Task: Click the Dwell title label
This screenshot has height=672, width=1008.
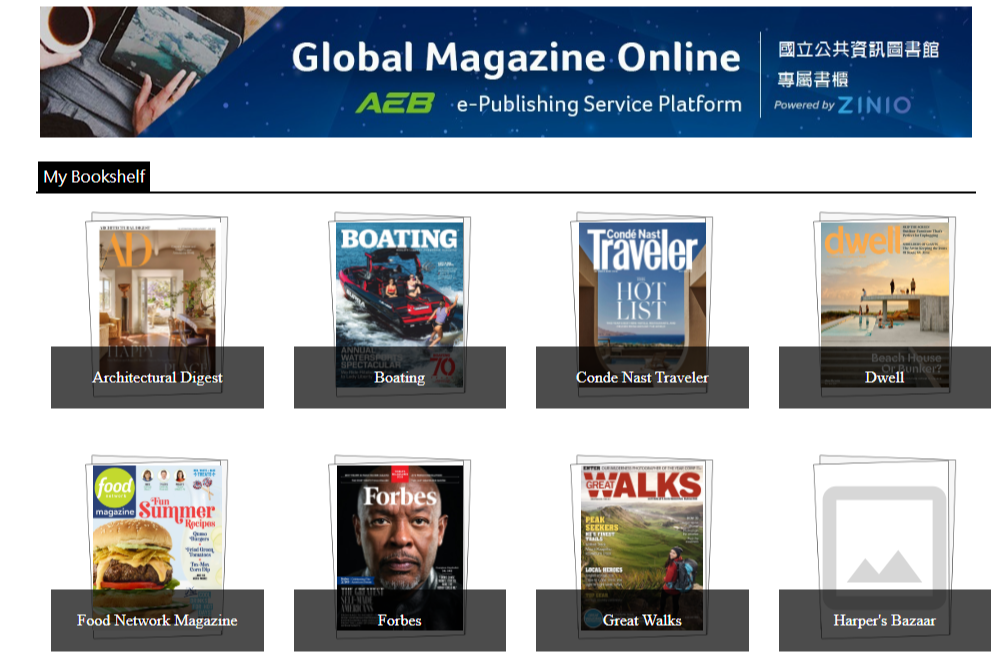Action: click(x=885, y=377)
